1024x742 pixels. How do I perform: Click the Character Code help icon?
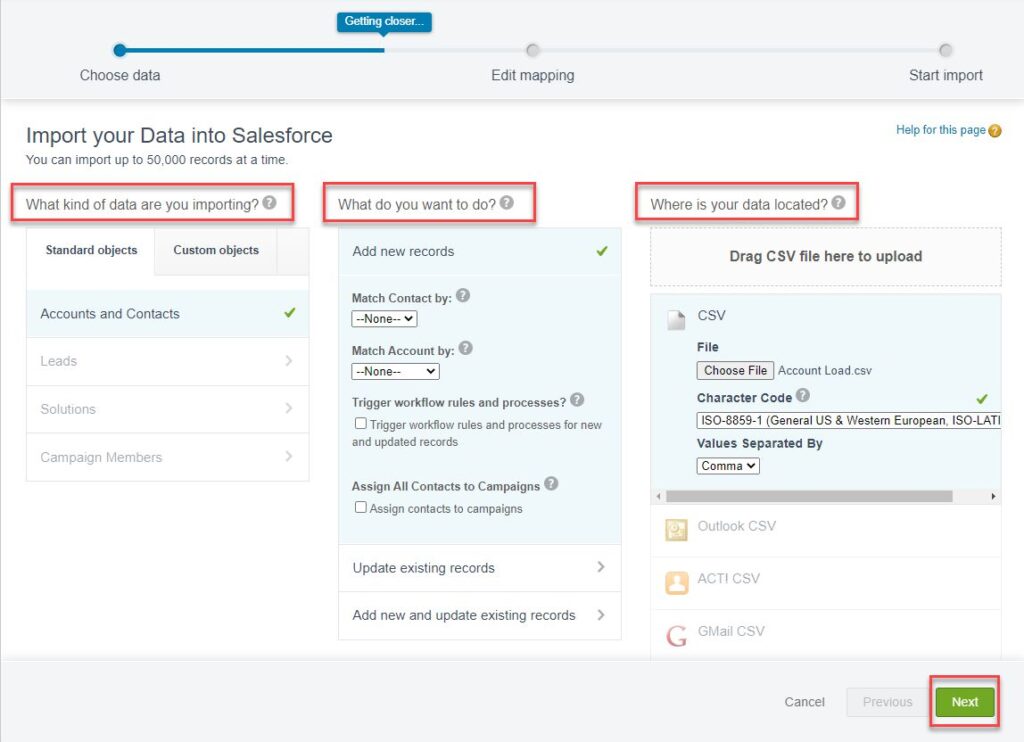[803, 395]
